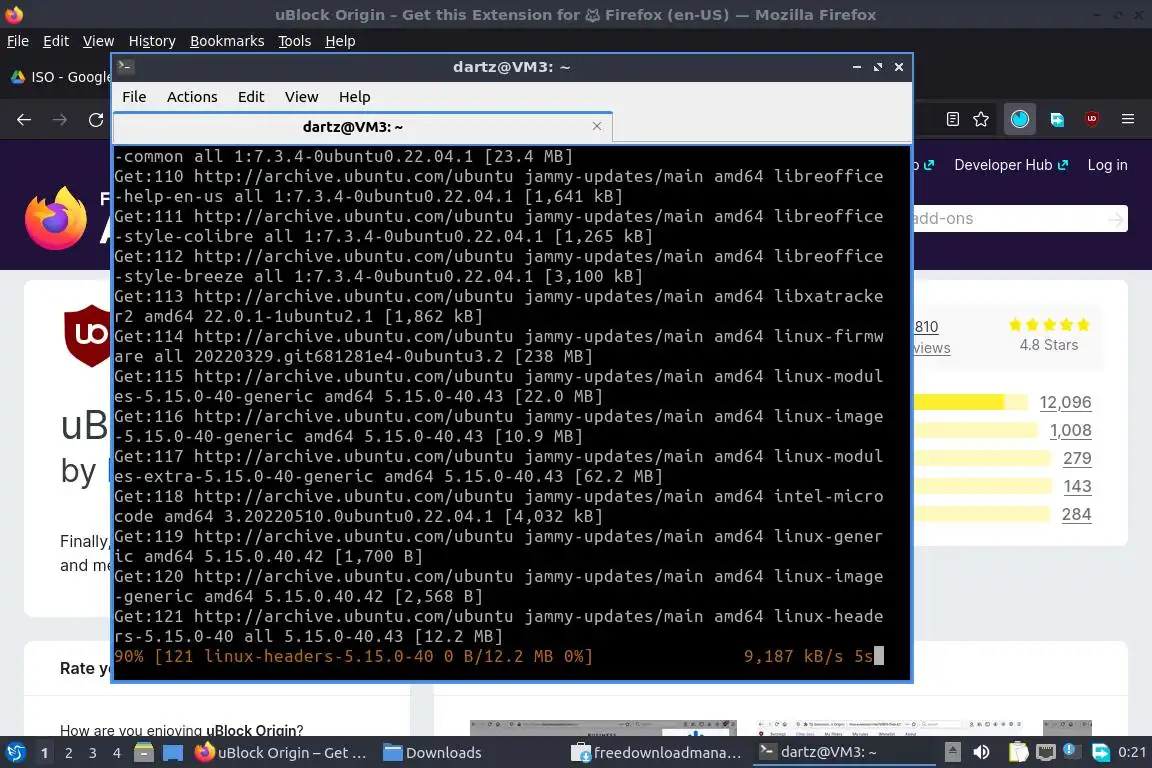Switch to workspace 4 in taskbar
This screenshot has width=1152, height=768.
[116, 753]
